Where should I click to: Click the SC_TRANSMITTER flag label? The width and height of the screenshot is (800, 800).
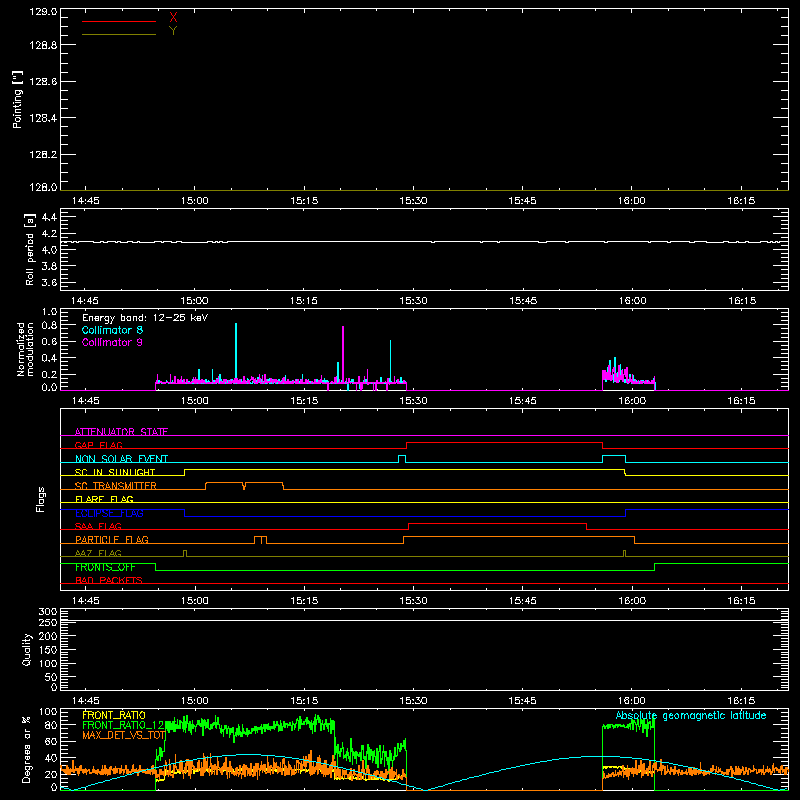(116, 486)
